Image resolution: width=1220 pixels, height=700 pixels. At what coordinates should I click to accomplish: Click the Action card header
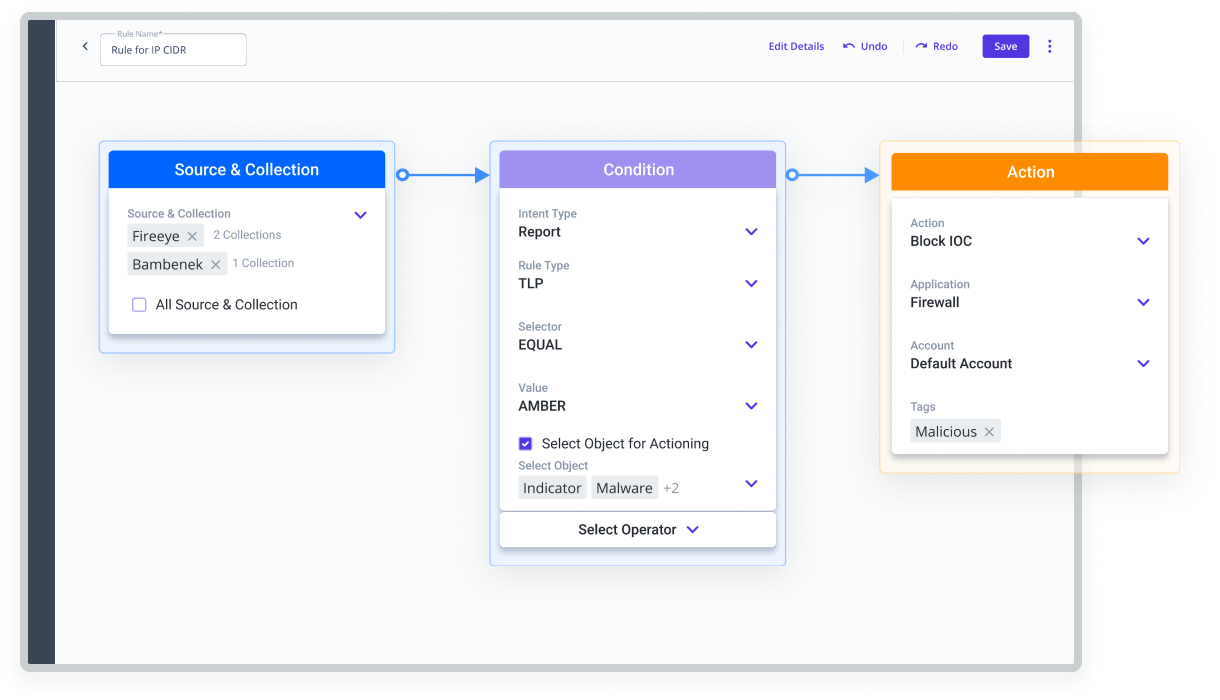click(1030, 172)
